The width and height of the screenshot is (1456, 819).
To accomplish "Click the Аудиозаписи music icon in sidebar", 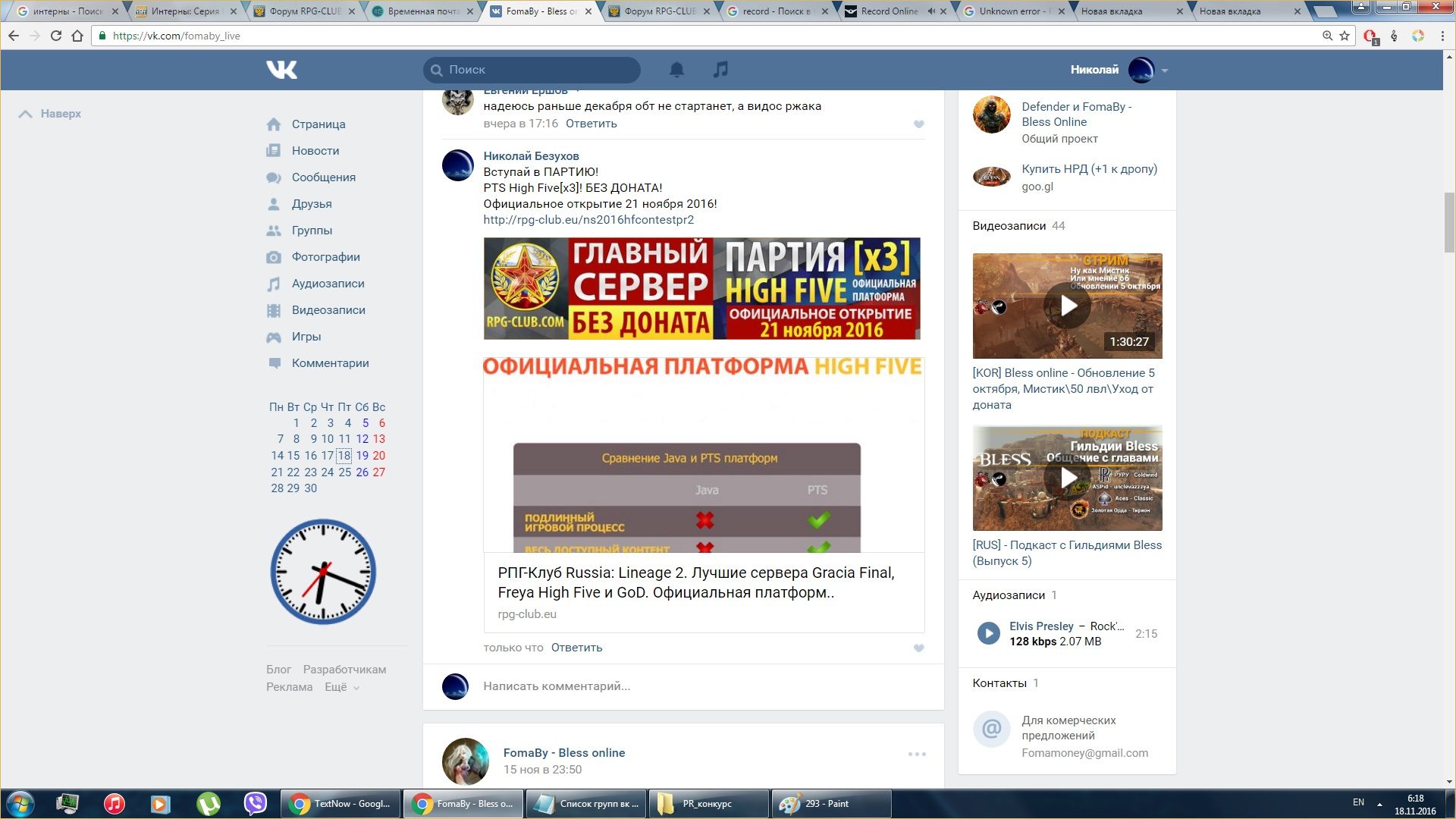I will click(x=274, y=284).
